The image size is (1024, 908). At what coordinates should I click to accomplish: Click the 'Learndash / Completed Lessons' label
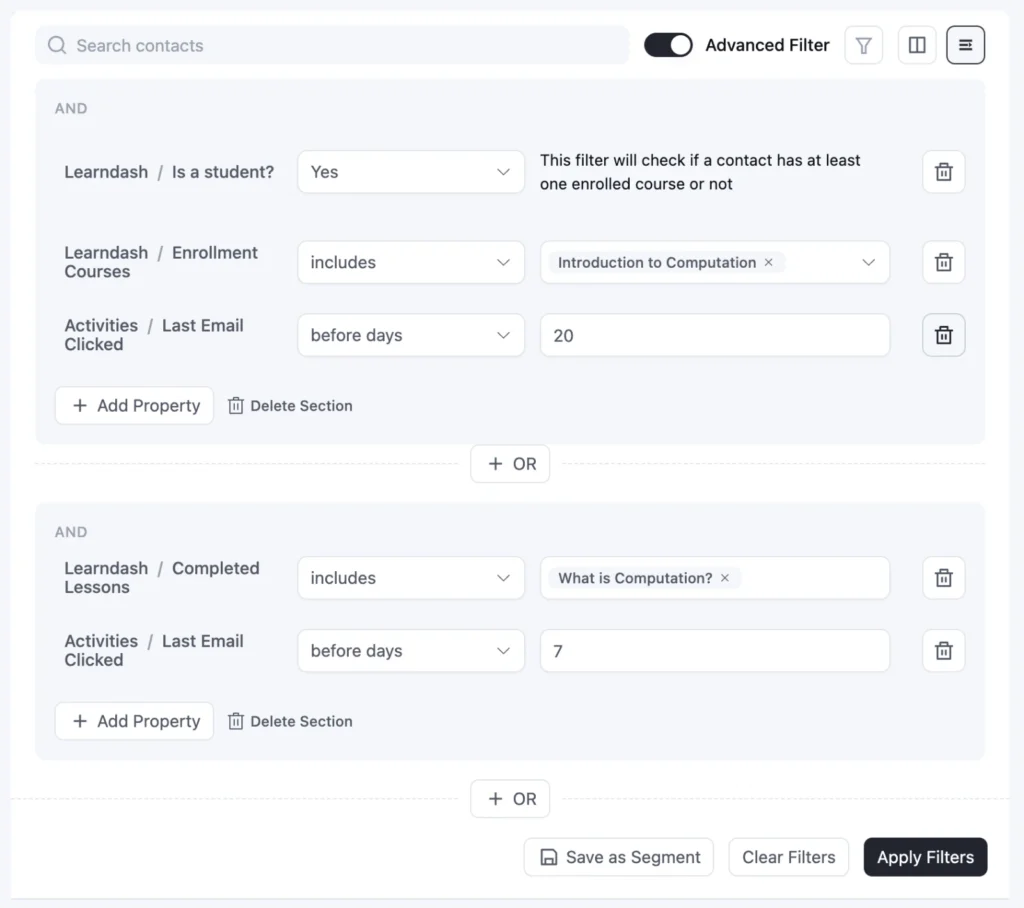[162, 578]
